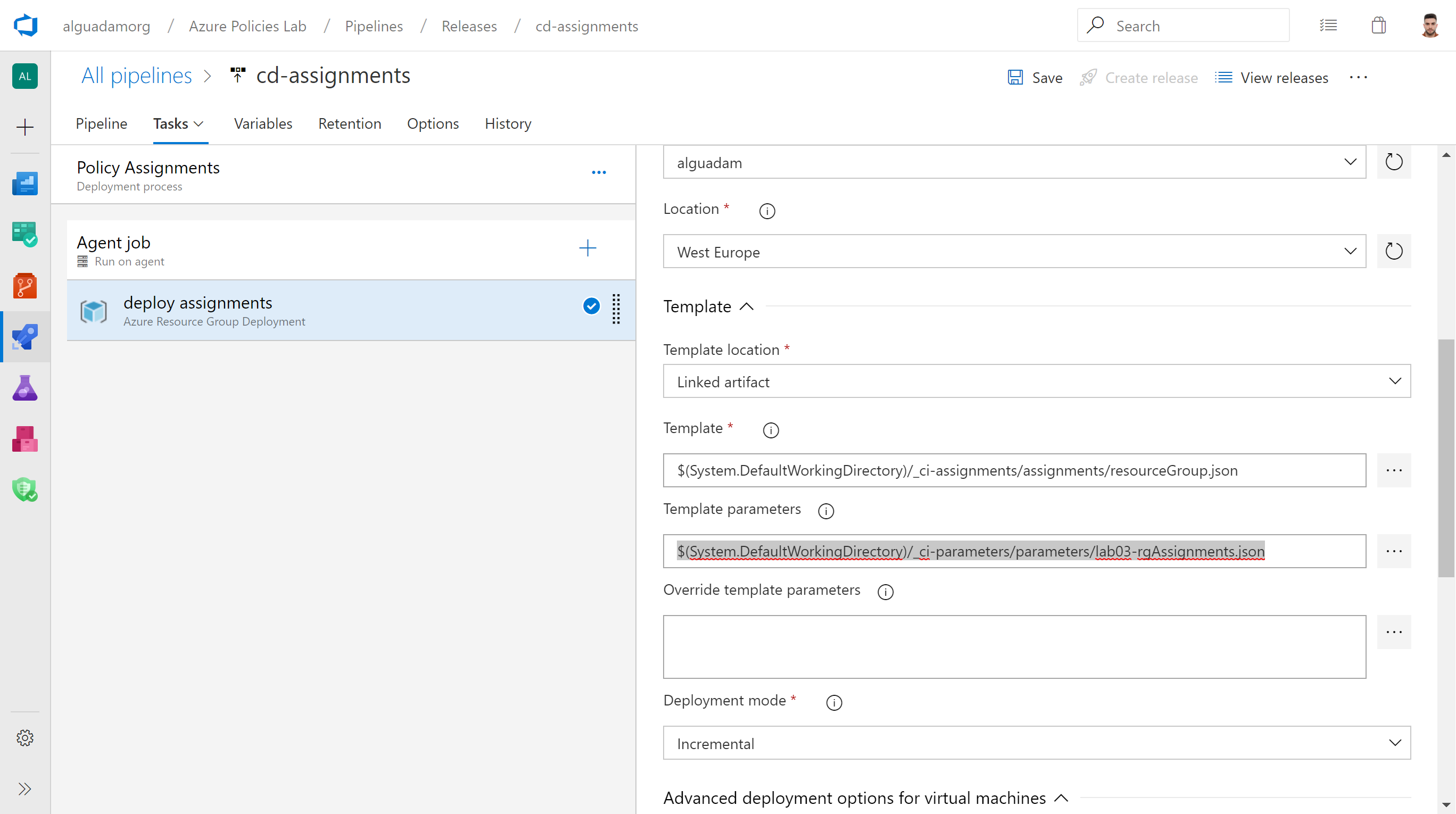
Task: Open Pipelines breadcrumb link
Action: point(374,26)
